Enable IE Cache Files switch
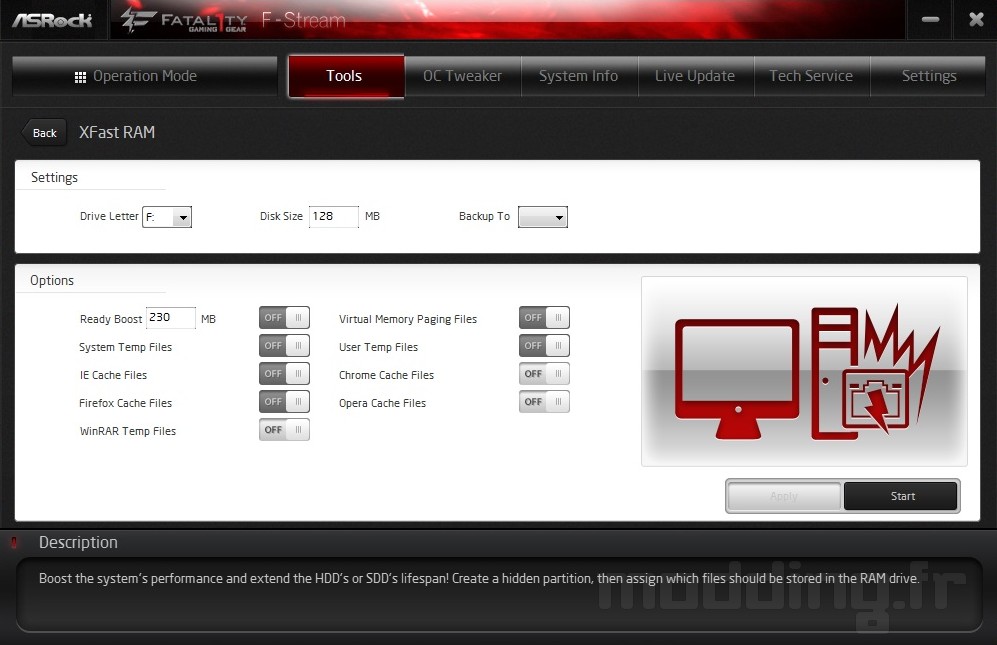Image resolution: width=997 pixels, height=645 pixels. coord(284,373)
